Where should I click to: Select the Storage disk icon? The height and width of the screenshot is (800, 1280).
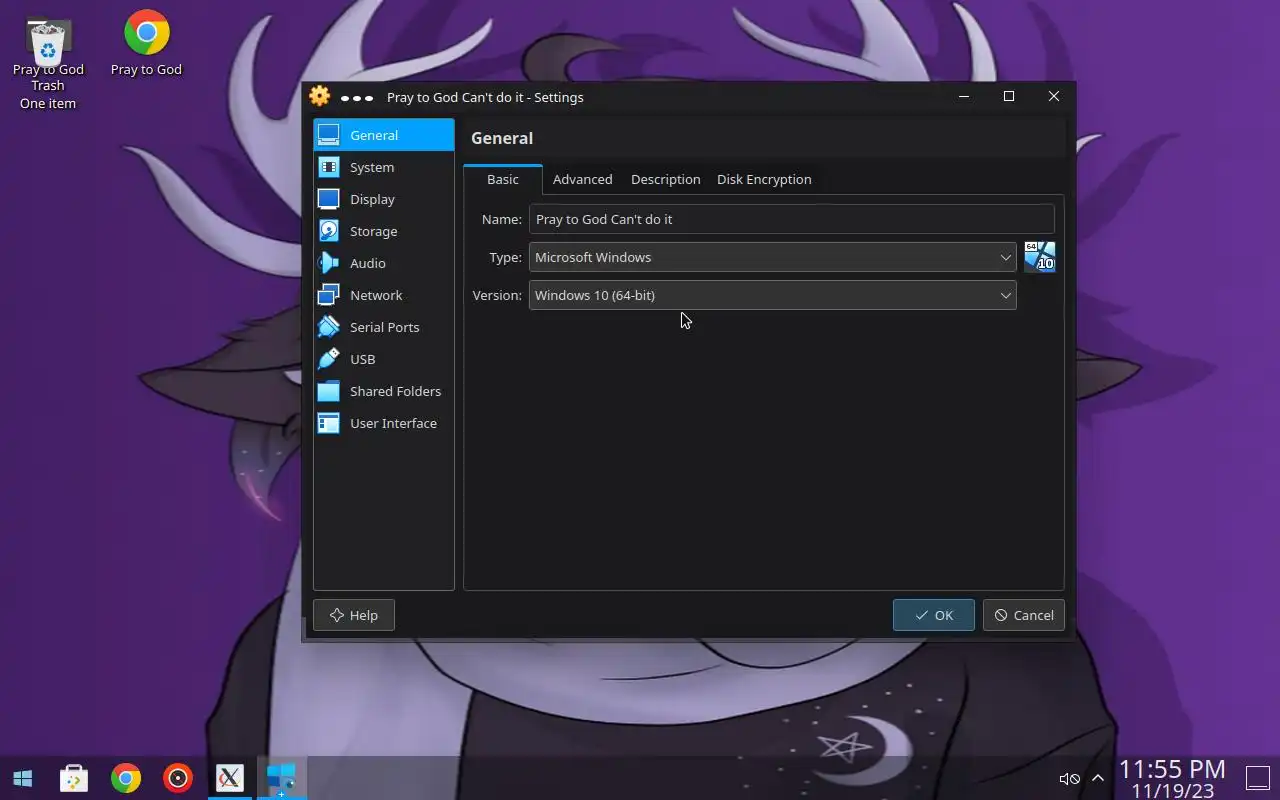329,231
